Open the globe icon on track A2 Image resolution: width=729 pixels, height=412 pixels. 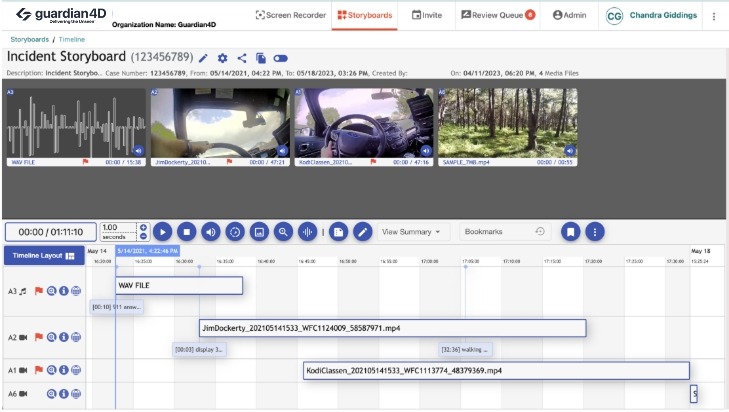pyautogui.click(x=76, y=337)
